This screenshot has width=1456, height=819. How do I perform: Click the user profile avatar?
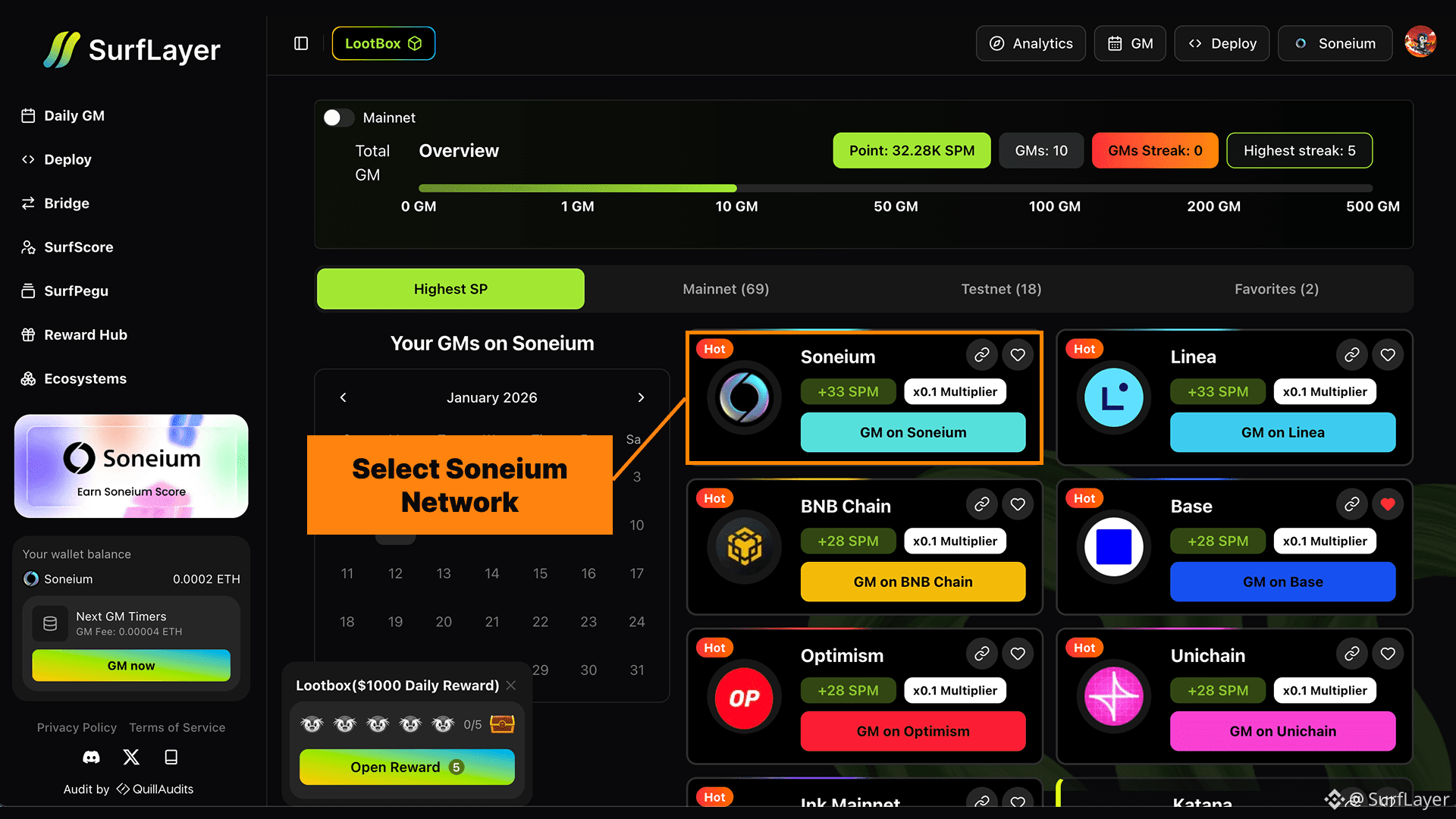click(1420, 42)
